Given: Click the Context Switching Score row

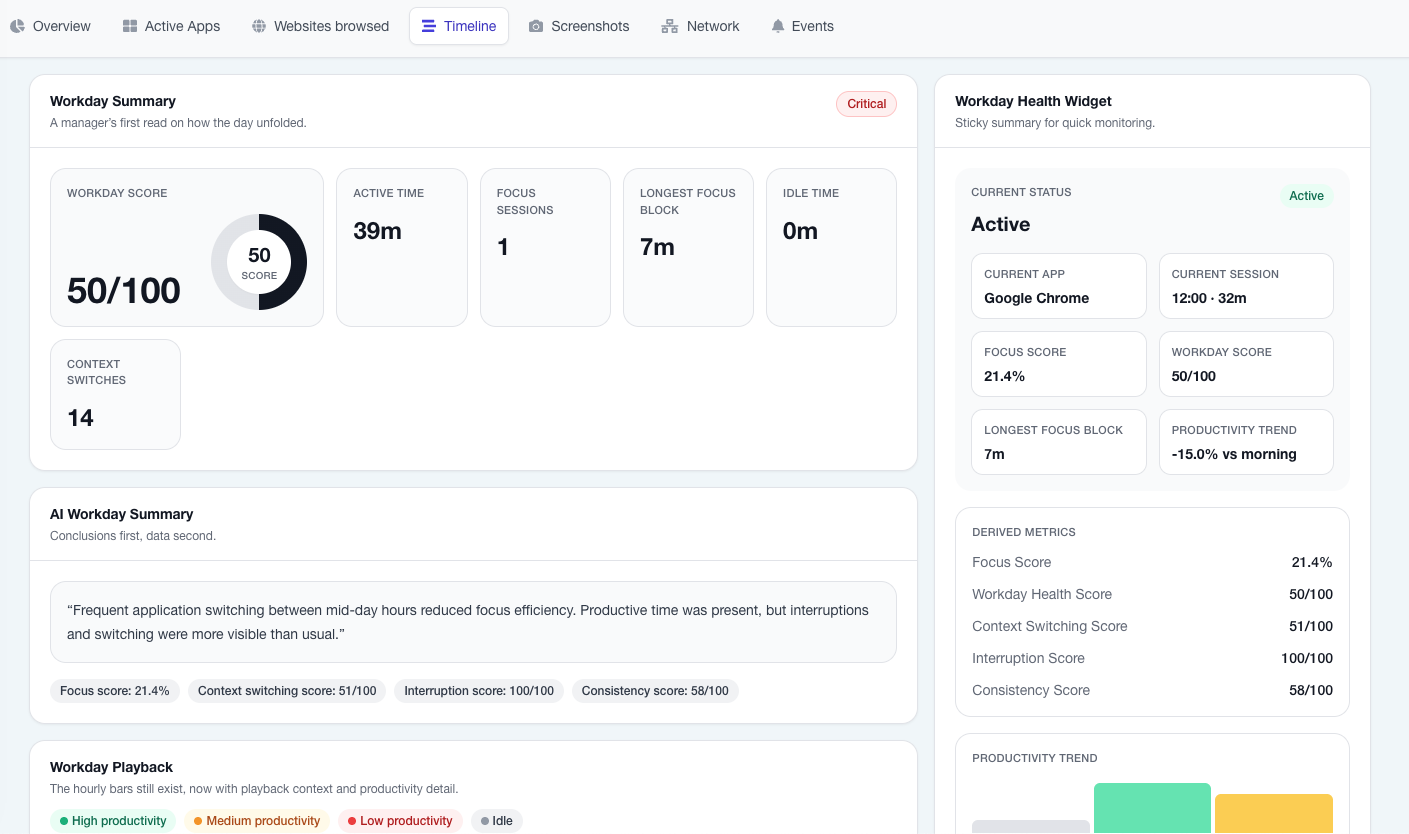Looking at the screenshot, I should click(1152, 626).
